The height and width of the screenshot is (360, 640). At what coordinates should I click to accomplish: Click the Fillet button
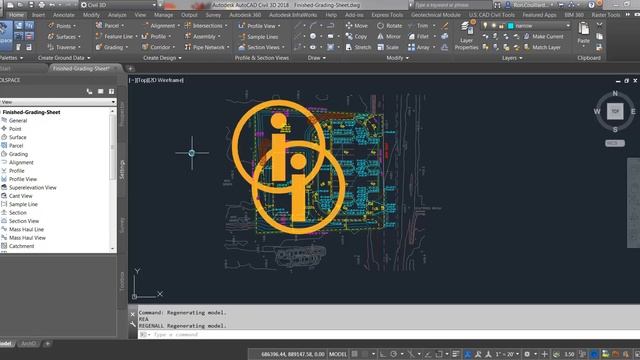(419, 36)
